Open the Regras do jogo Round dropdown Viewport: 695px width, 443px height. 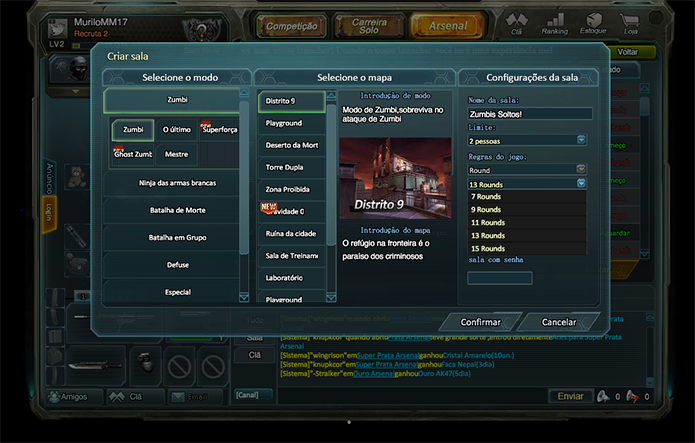[x=527, y=170]
